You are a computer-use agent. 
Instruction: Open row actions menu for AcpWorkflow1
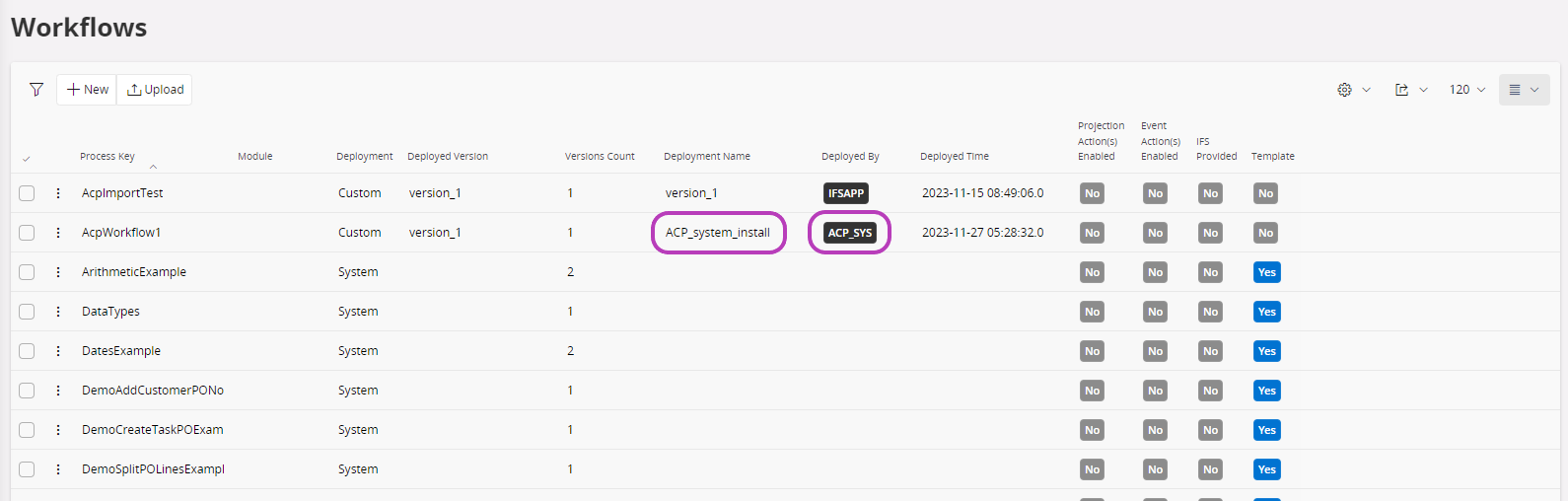click(x=58, y=233)
